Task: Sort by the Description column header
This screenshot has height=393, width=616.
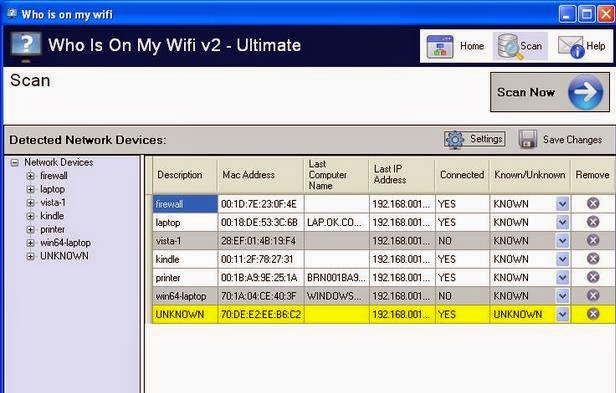Action: point(185,175)
